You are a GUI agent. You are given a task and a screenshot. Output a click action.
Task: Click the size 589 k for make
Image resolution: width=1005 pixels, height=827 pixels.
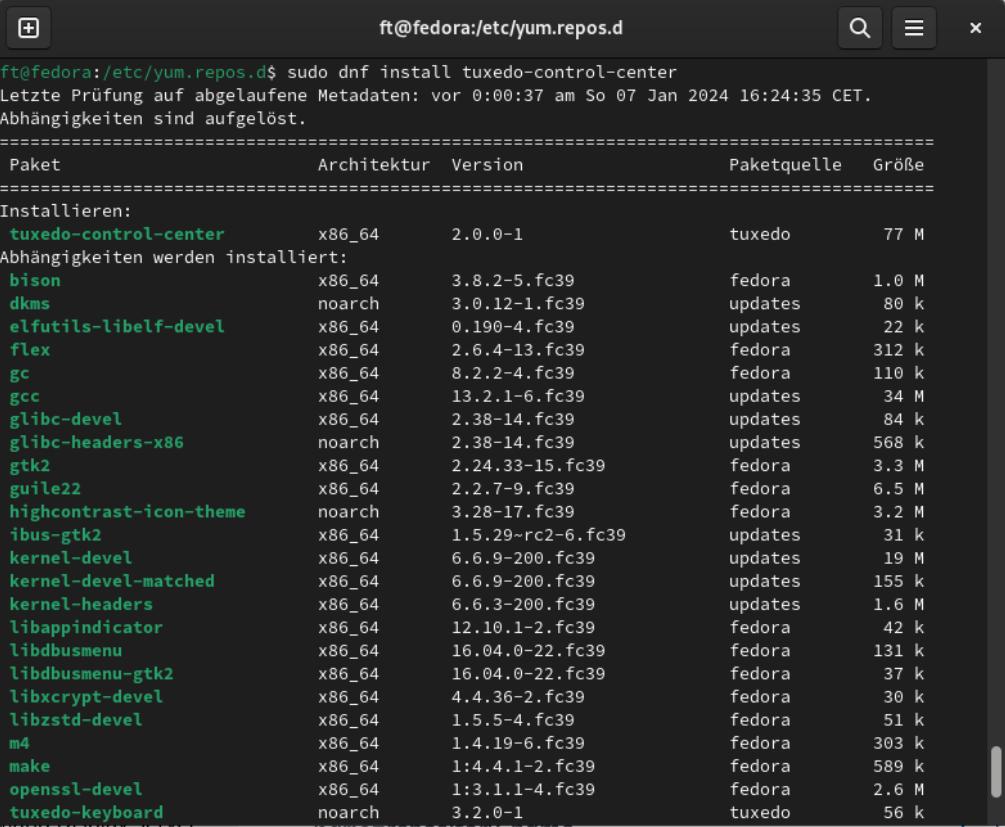[899, 766]
